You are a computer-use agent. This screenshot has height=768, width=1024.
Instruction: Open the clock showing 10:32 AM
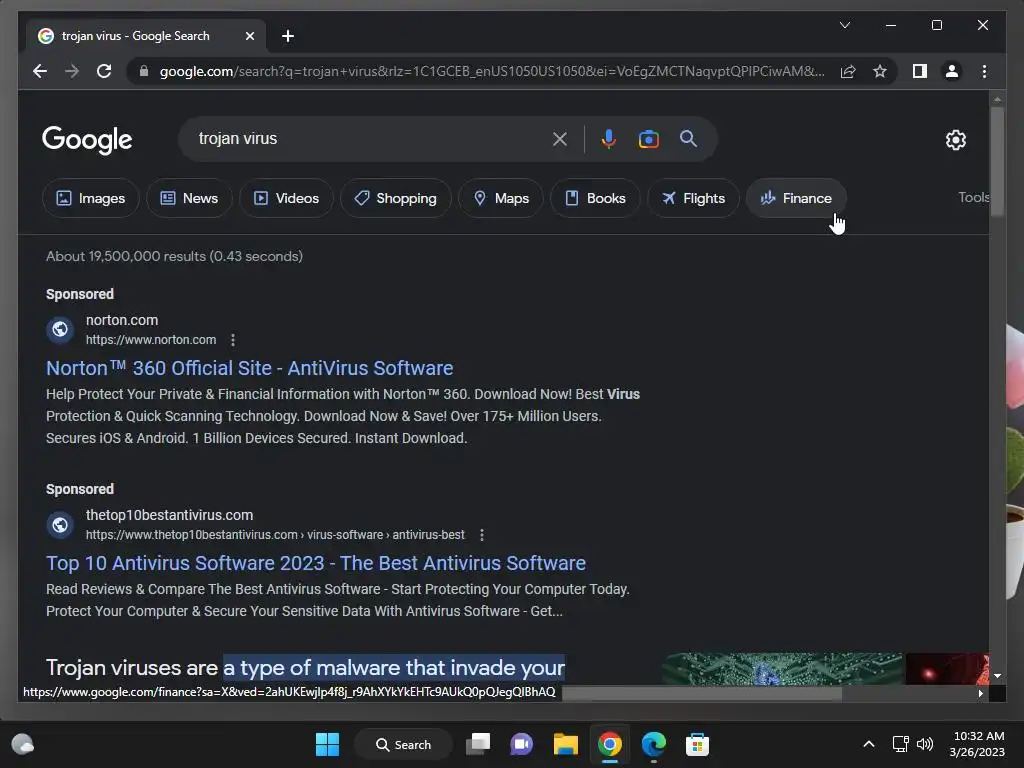(x=977, y=744)
